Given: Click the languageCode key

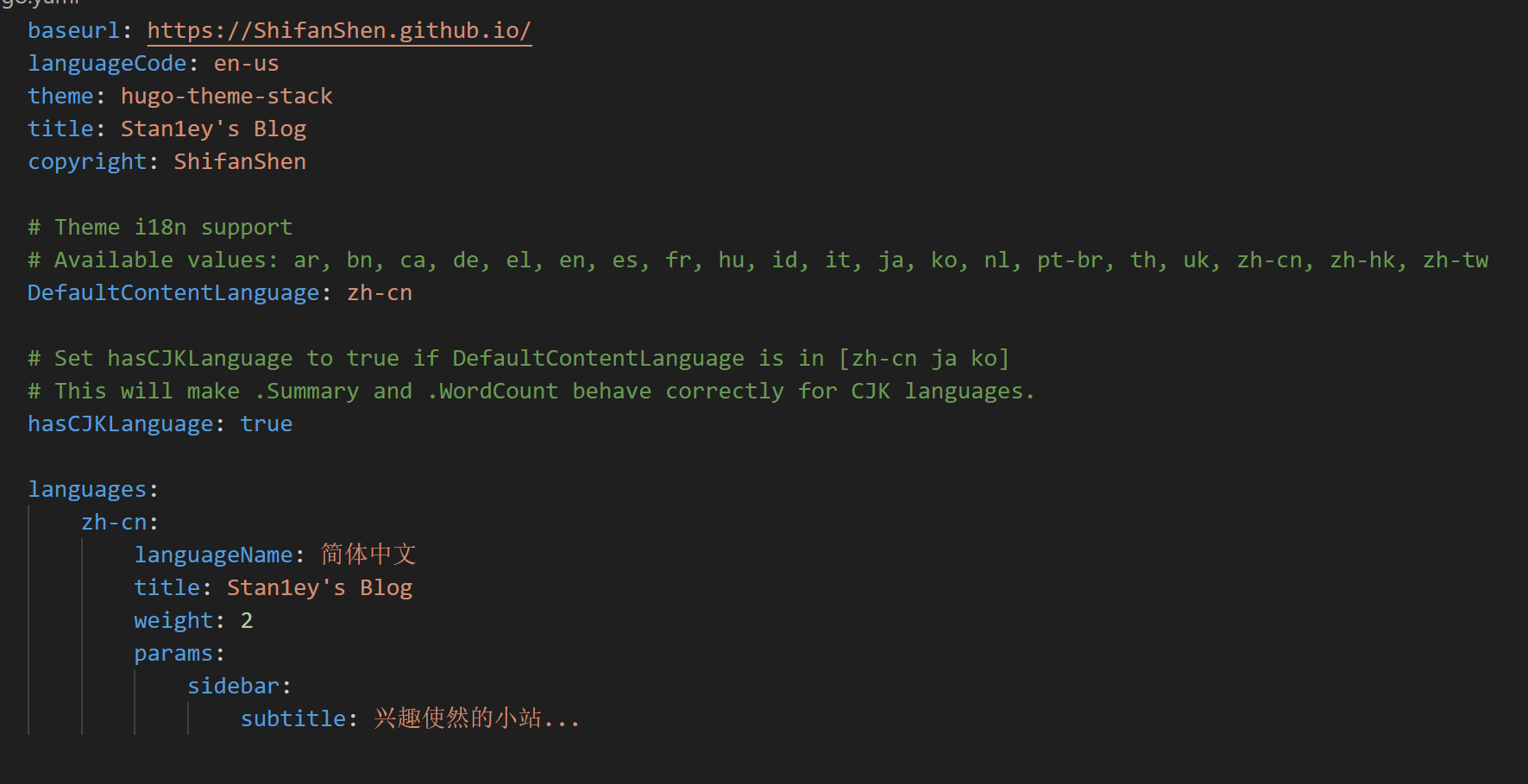Looking at the screenshot, I should coord(107,64).
